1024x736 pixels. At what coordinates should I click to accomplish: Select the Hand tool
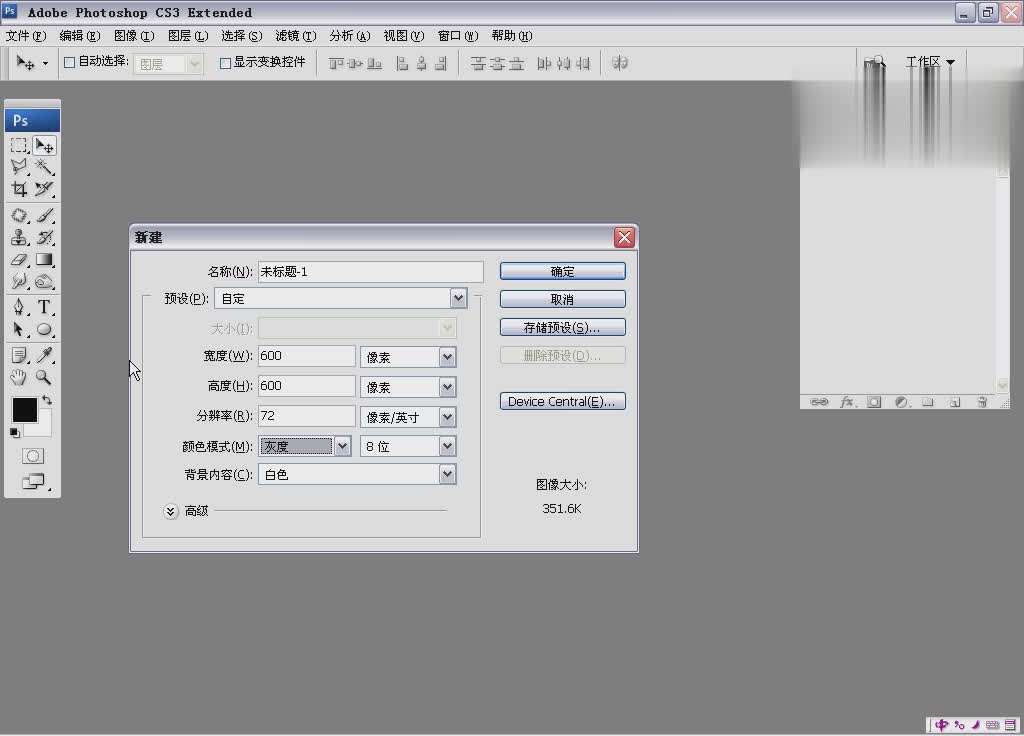coord(19,377)
